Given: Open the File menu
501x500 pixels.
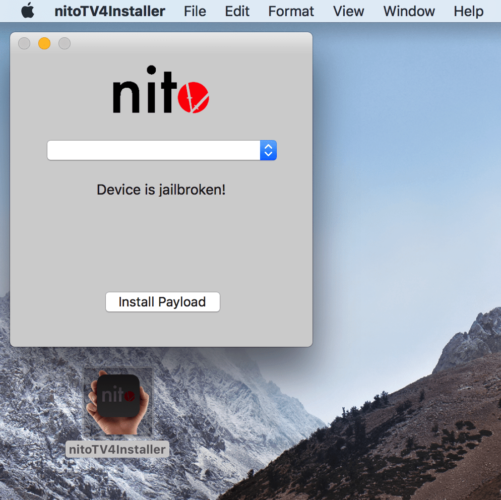Looking at the screenshot, I should pos(195,11).
